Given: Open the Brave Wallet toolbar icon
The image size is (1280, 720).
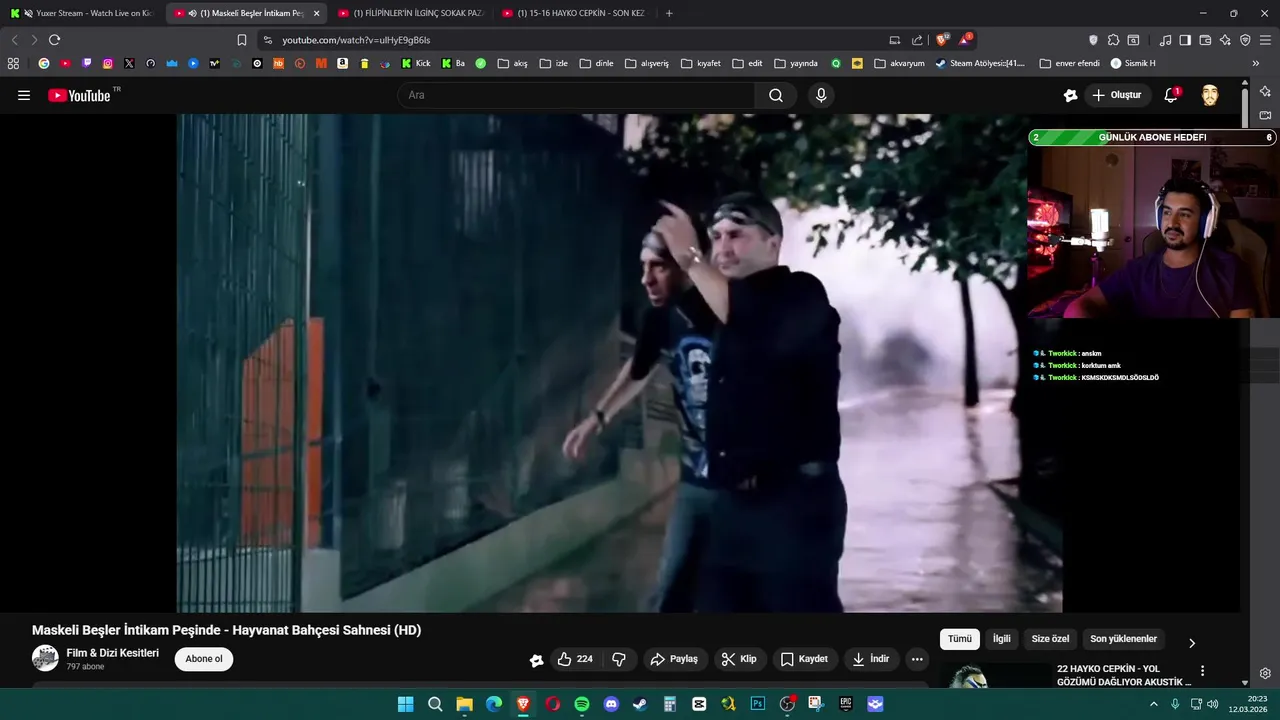Looking at the screenshot, I should pos(1205,40).
